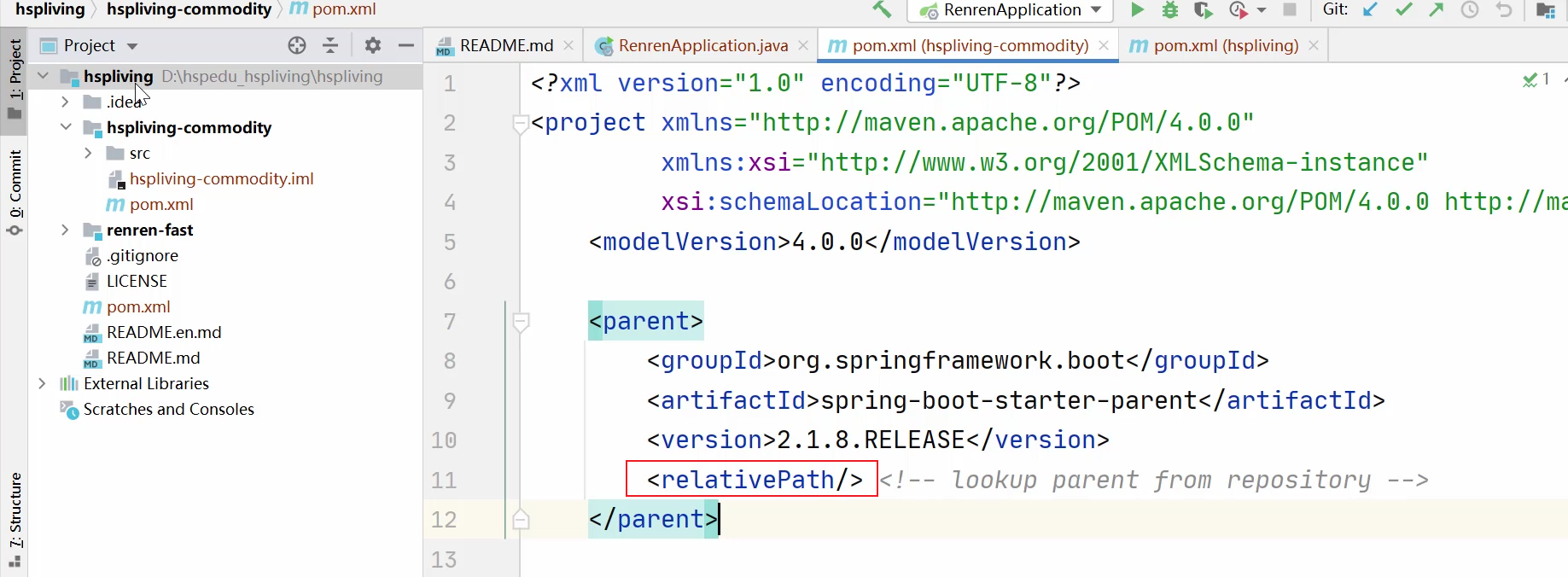Switch to the README.md editor tab
Viewport: 1568px width, 577px height.
[506, 46]
